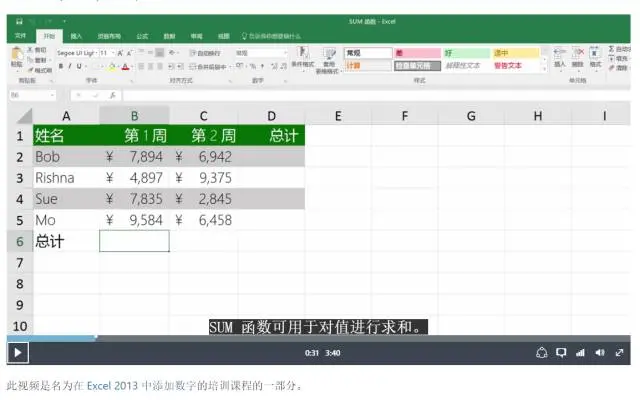The width and height of the screenshot is (640, 400).
Task: Select the 常规 (Normal) cell style
Action: (x=368, y=53)
